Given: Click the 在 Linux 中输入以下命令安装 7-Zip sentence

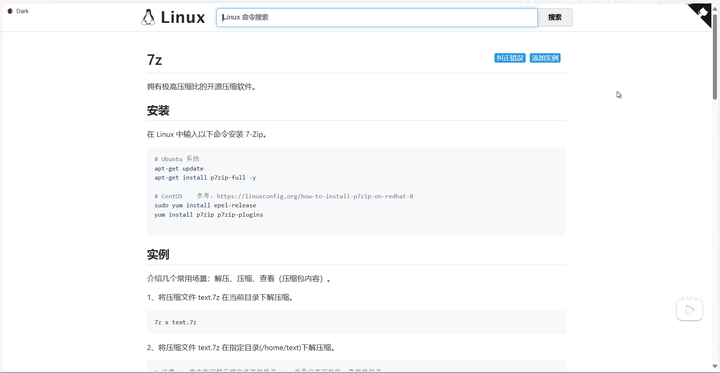Looking at the screenshot, I should [x=207, y=135].
